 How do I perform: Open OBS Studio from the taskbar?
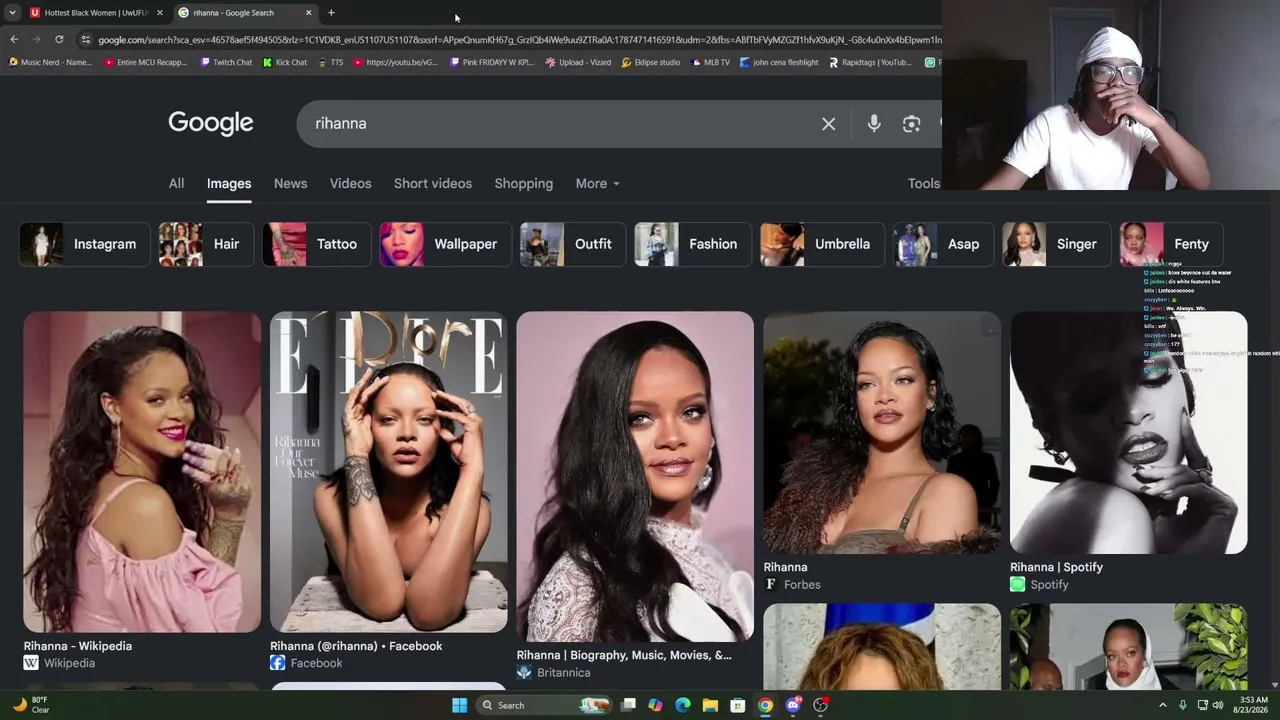click(821, 705)
